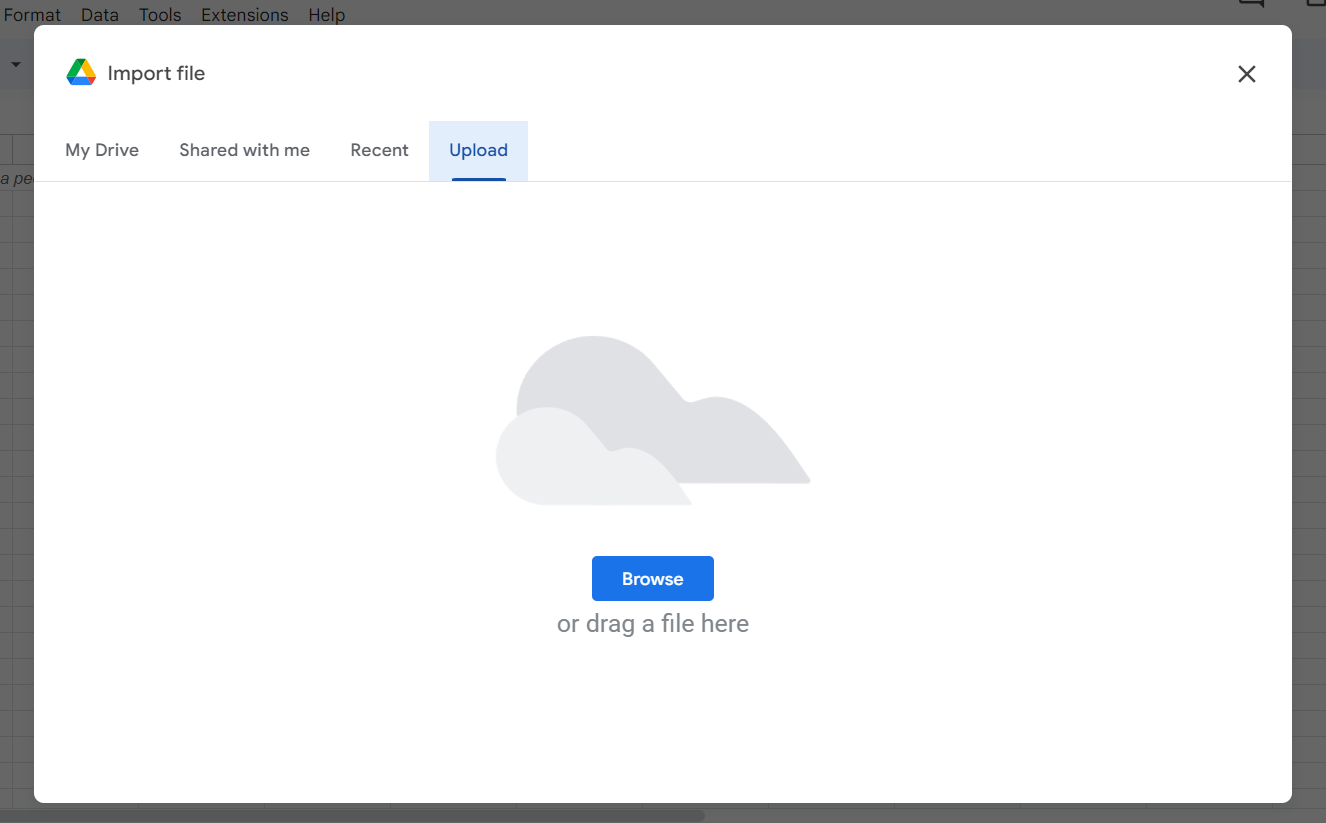Open the Extensions menu in Sheets
The height and width of the screenshot is (823, 1326).
coord(245,15)
